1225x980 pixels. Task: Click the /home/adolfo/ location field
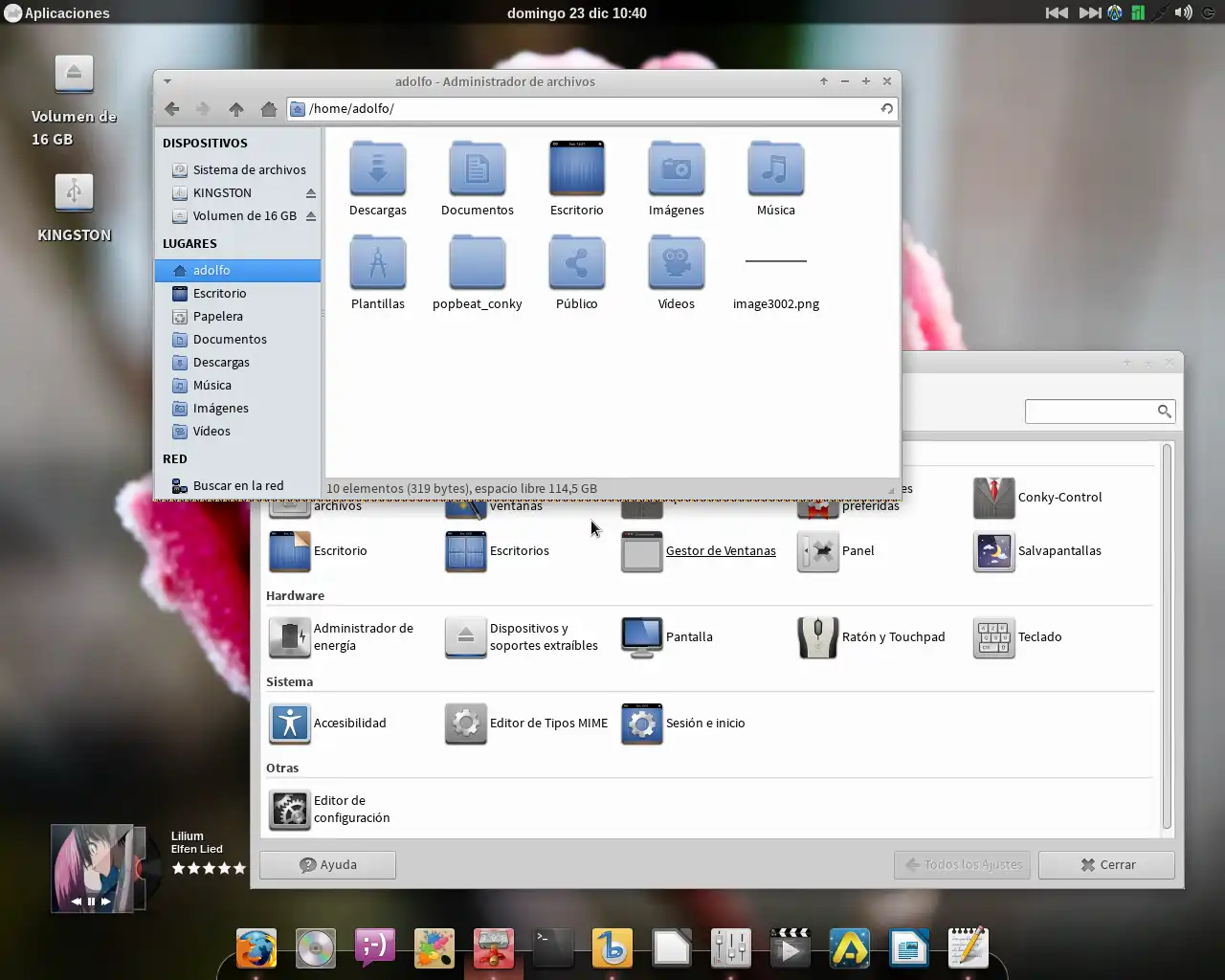point(591,109)
